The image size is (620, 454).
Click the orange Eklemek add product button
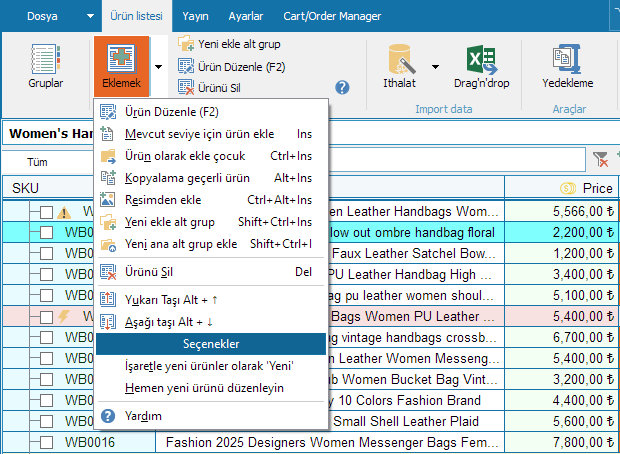[121, 66]
